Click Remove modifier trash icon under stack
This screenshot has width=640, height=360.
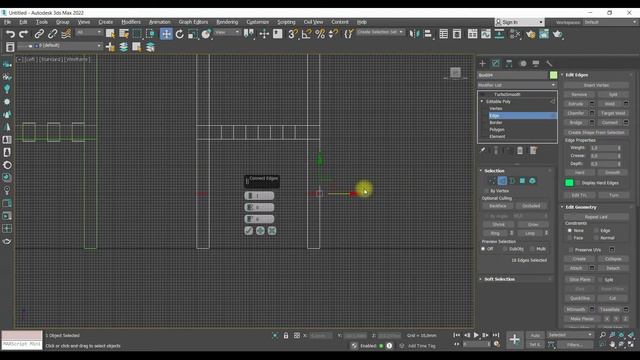coord(520,151)
